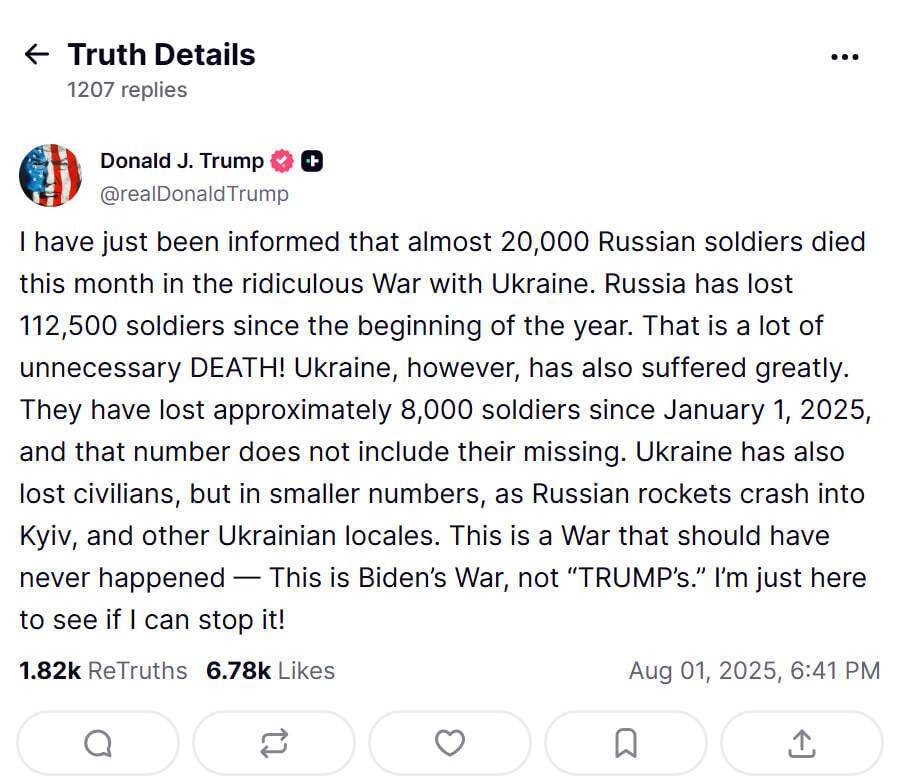Go back using the left arrow
Viewport: 898px width, 784px height.
tap(37, 54)
